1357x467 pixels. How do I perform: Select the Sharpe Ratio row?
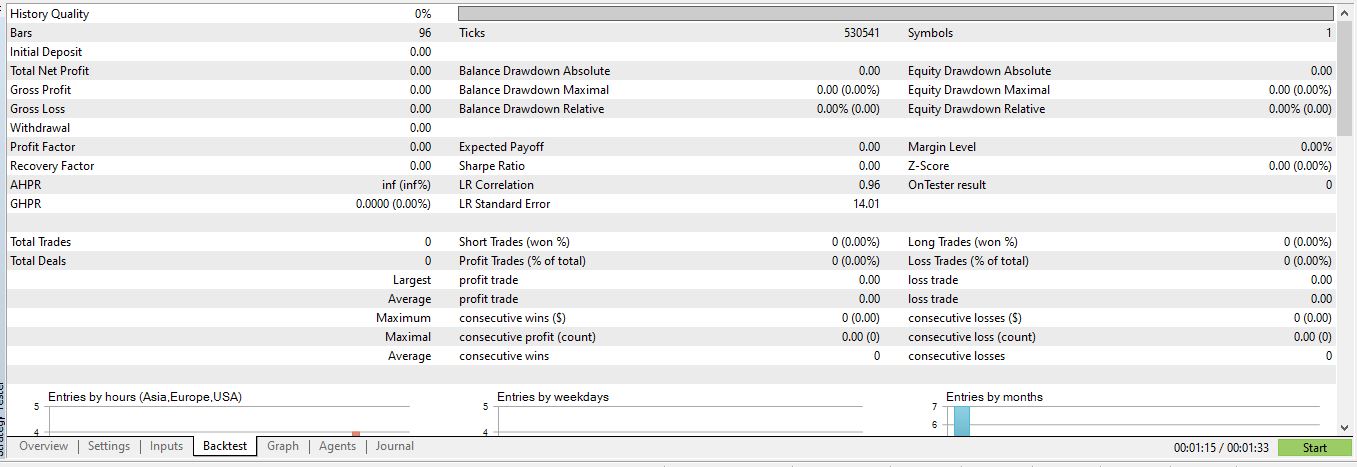(x=670, y=166)
